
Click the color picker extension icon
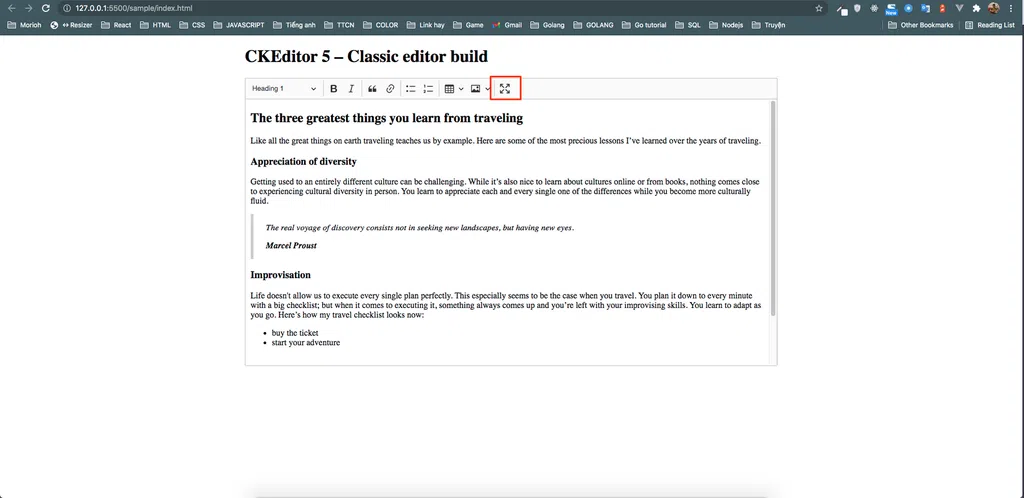[x=842, y=10]
